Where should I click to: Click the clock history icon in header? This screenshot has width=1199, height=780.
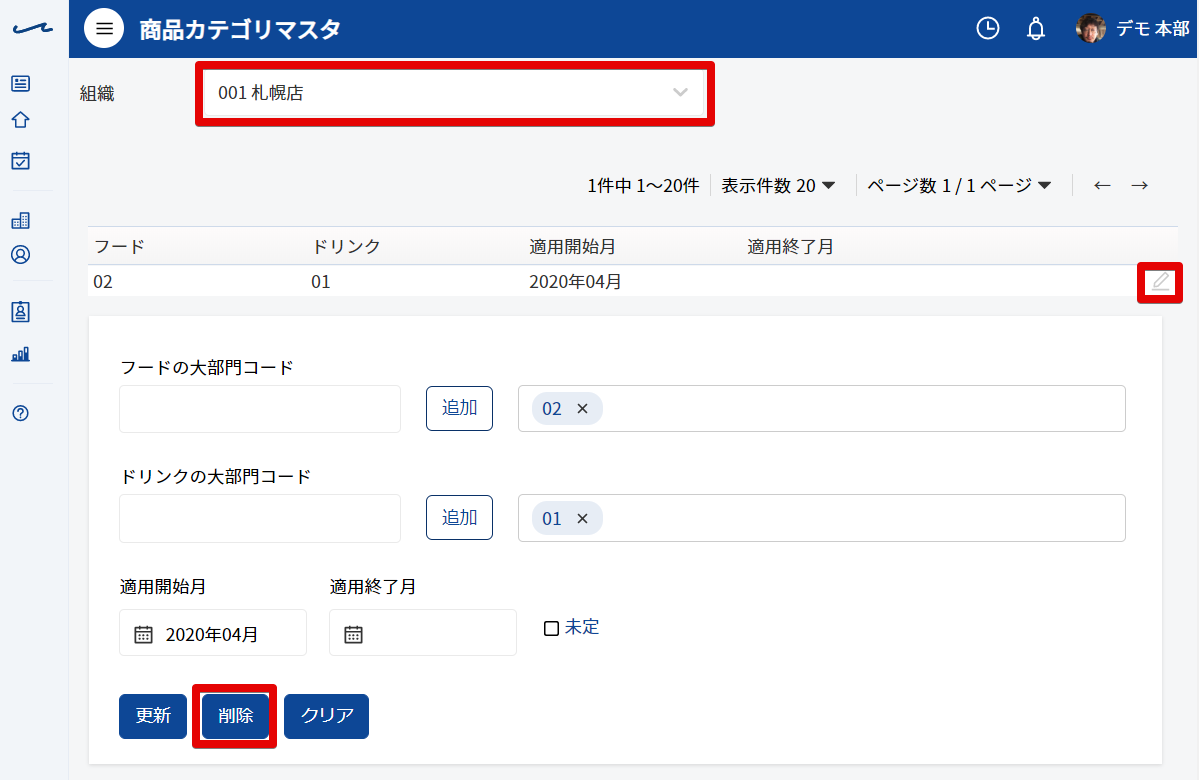[987, 28]
